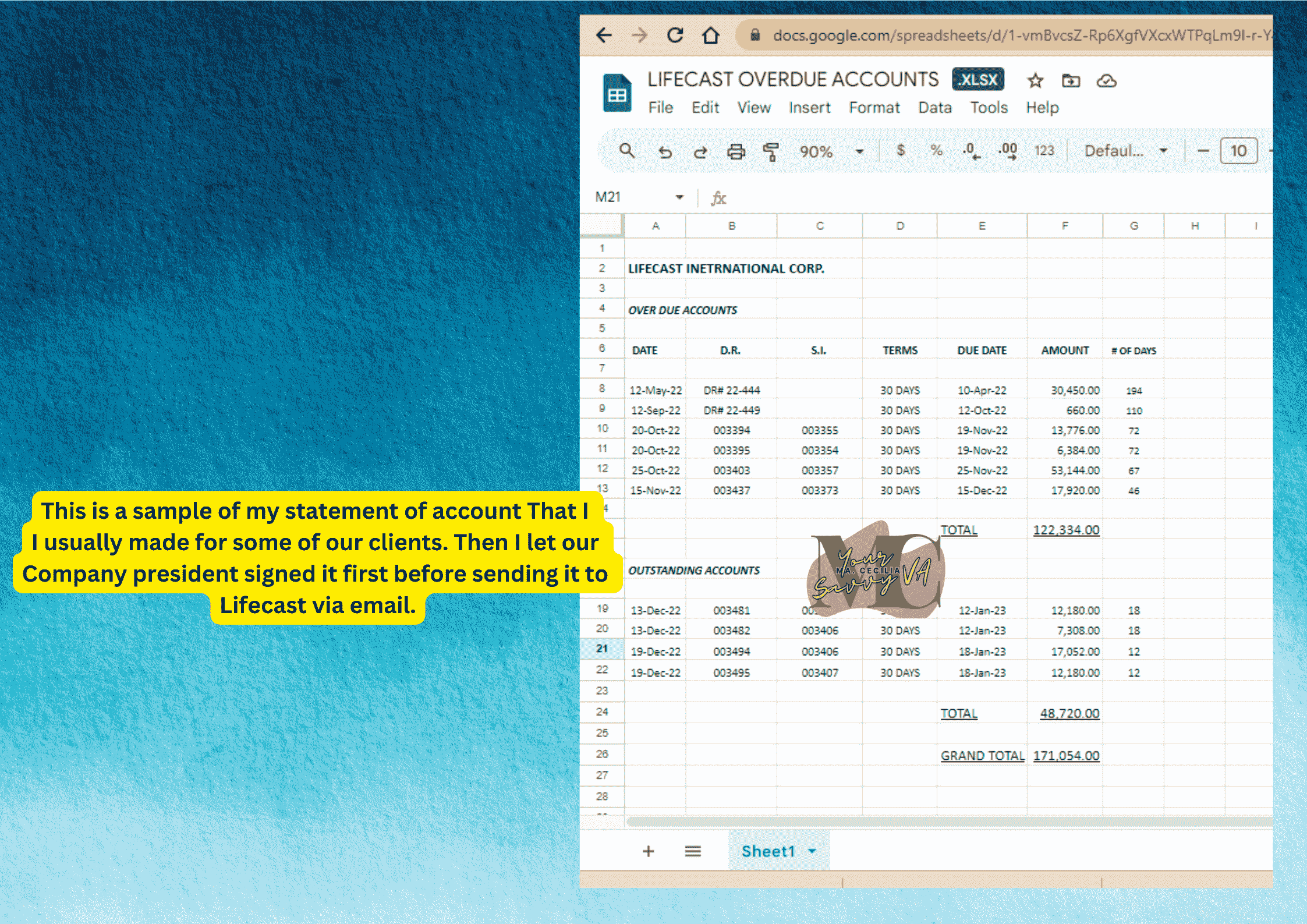1307x924 pixels.
Task: Expand the 90% zoom dropdown
Action: click(x=859, y=151)
